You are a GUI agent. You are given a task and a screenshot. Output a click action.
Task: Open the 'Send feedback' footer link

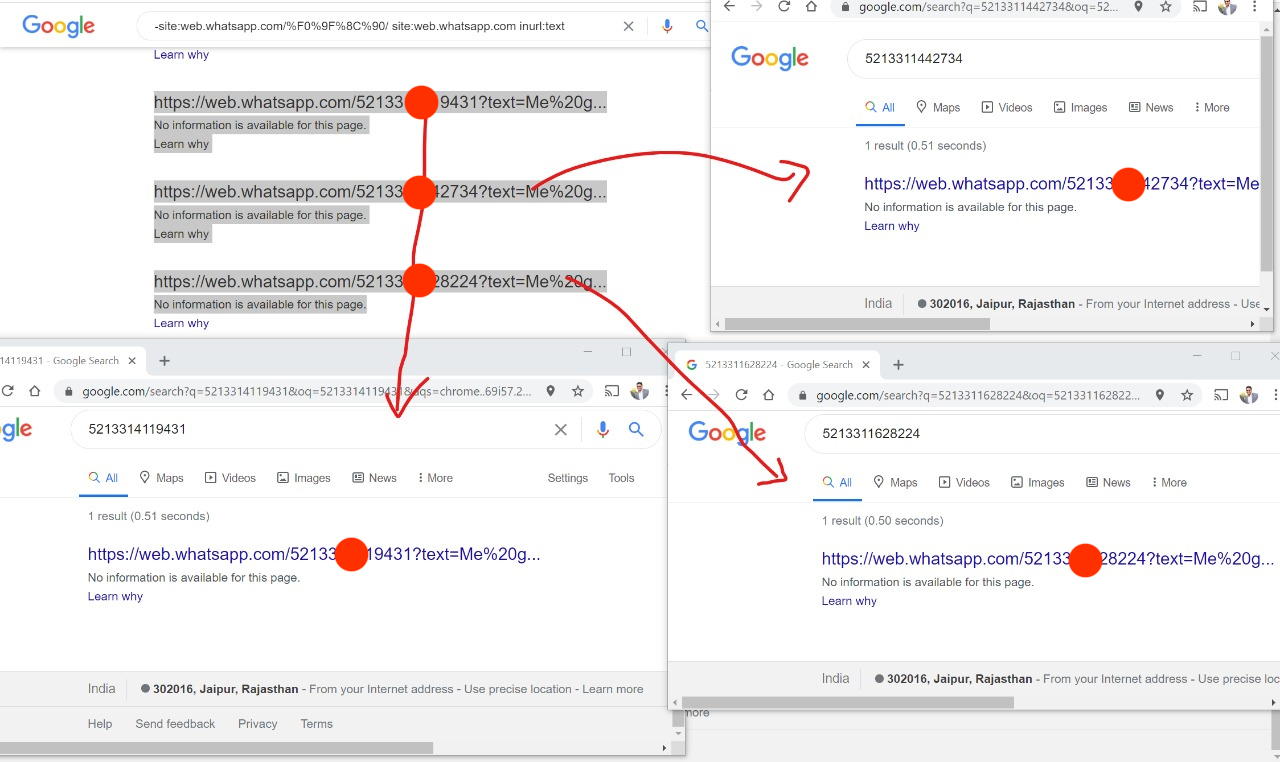pyautogui.click(x=175, y=724)
